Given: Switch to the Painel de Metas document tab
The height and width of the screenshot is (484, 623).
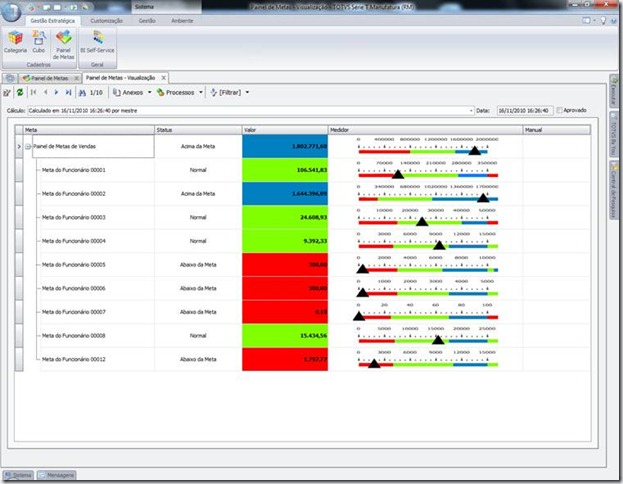Looking at the screenshot, I should 50,78.
